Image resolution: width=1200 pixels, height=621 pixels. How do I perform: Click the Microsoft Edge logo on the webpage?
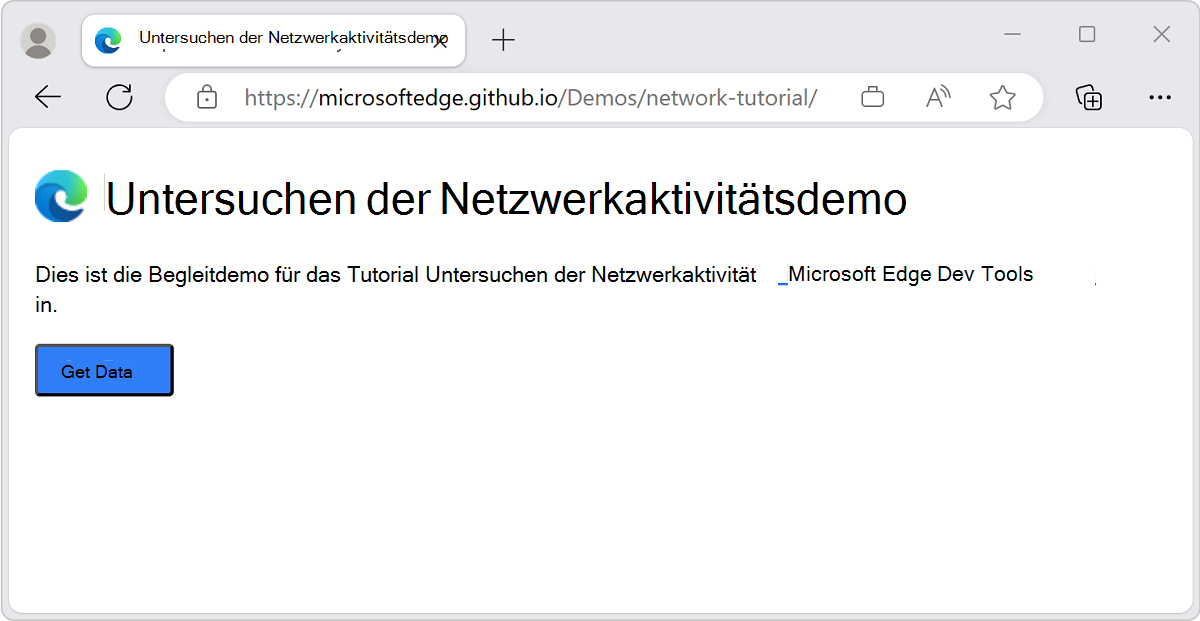[x=59, y=197]
